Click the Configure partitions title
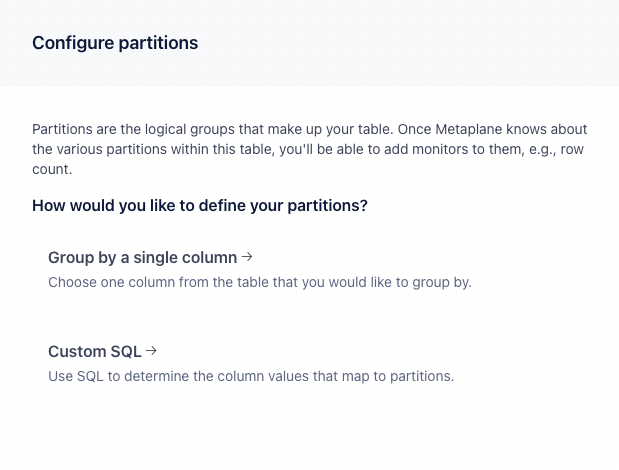The width and height of the screenshot is (619, 470). click(115, 43)
